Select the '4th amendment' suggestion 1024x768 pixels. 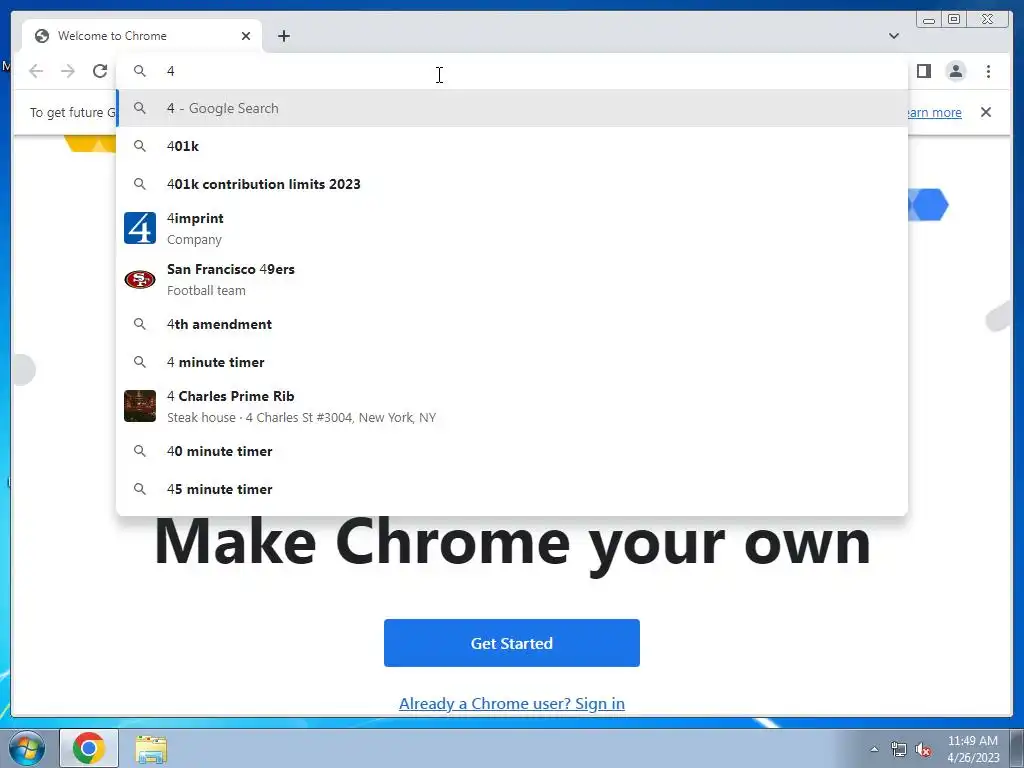pos(512,325)
